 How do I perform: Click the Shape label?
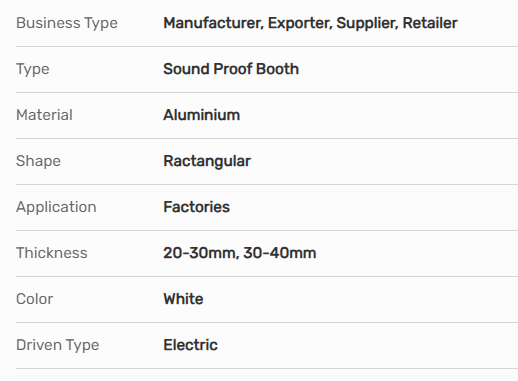point(38,161)
